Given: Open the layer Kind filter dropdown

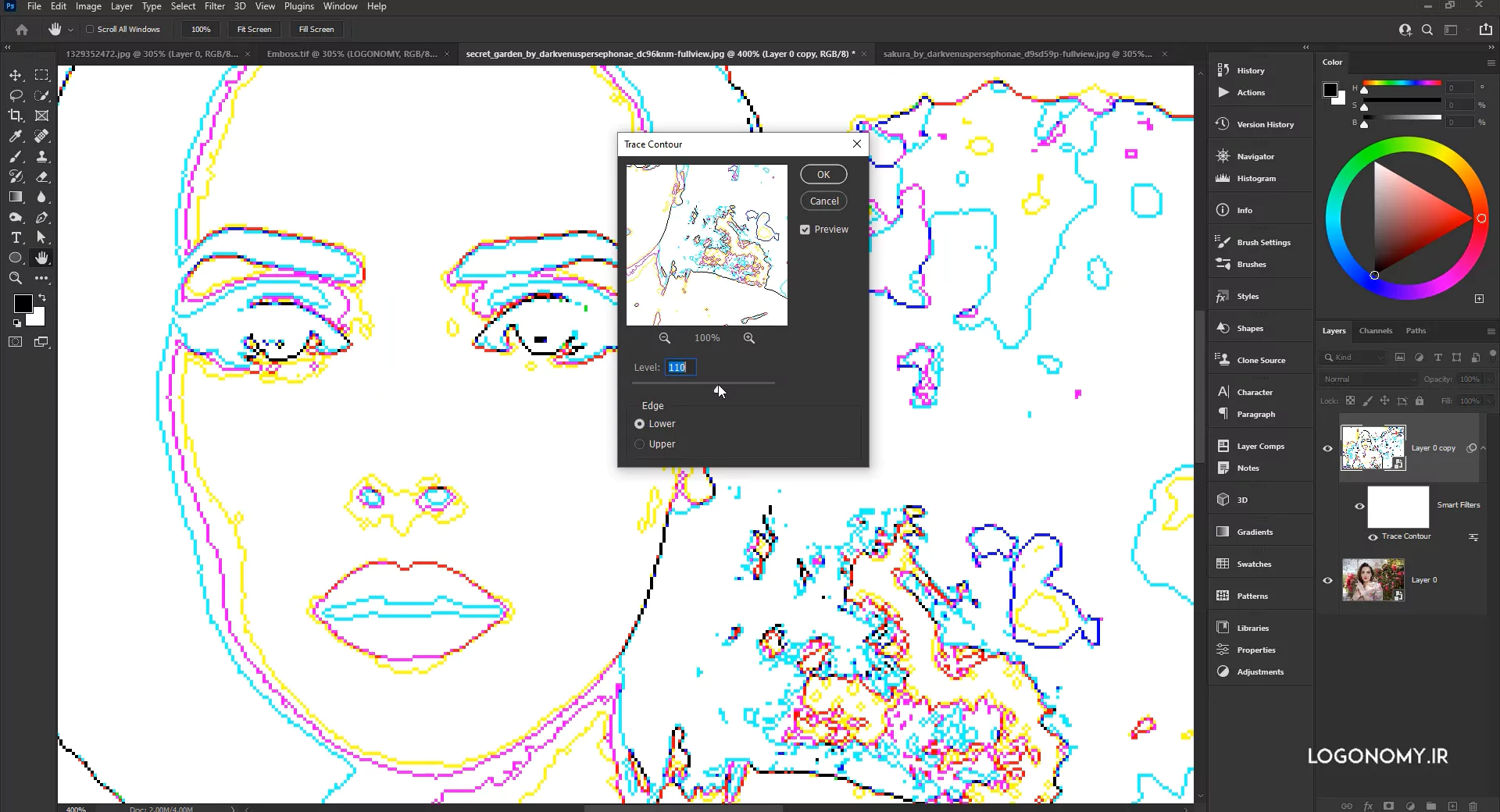Looking at the screenshot, I should click(x=1352, y=357).
